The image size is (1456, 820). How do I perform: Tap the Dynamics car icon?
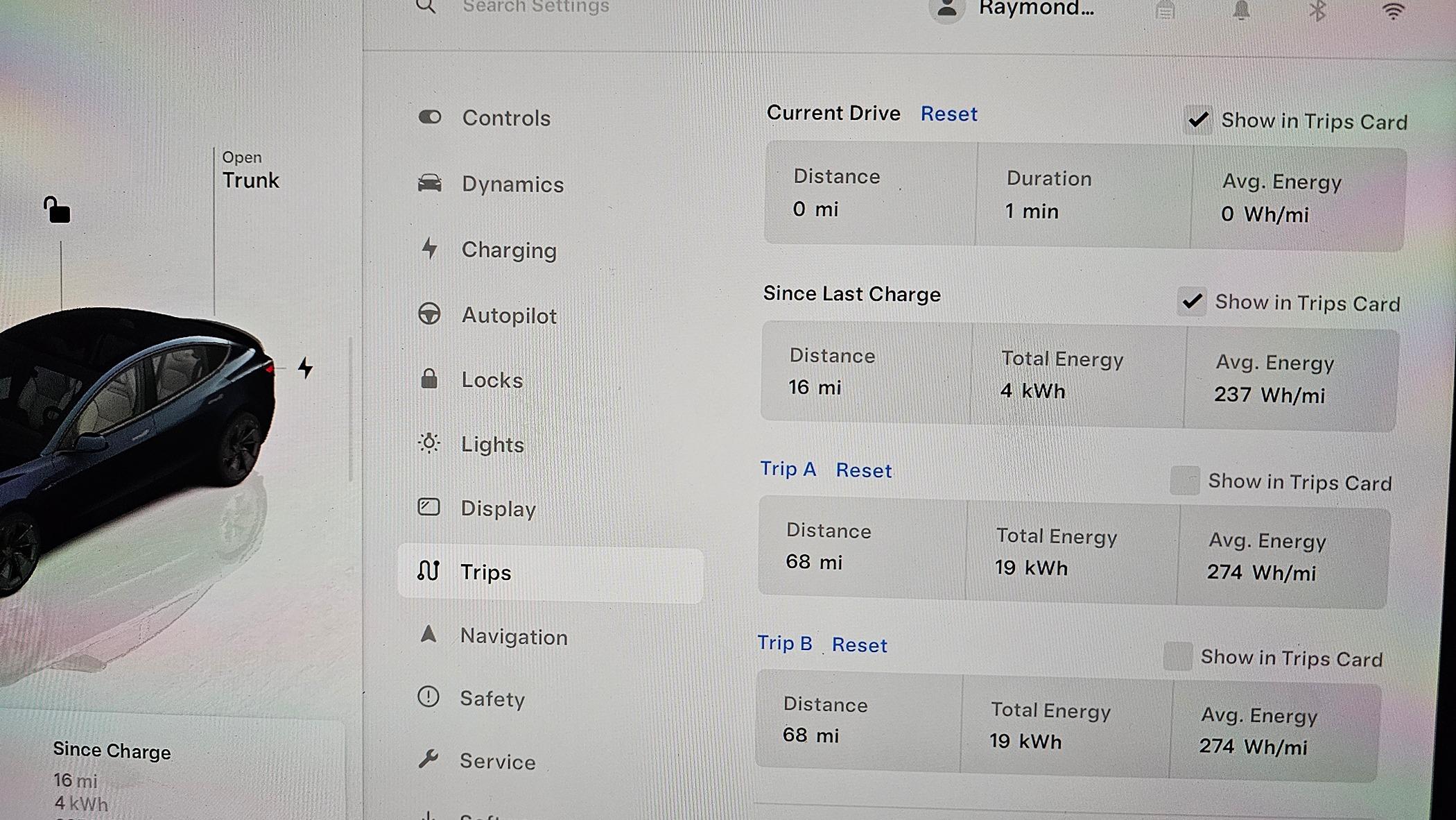pyautogui.click(x=430, y=183)
